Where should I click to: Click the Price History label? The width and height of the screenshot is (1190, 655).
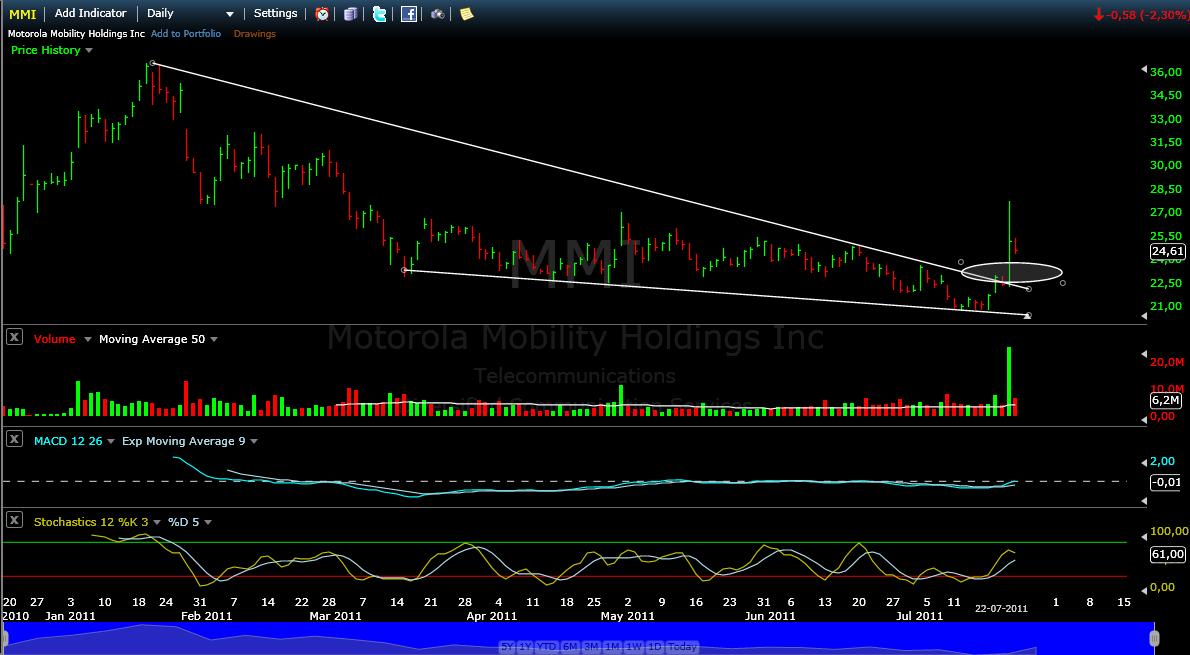(46, 50)
